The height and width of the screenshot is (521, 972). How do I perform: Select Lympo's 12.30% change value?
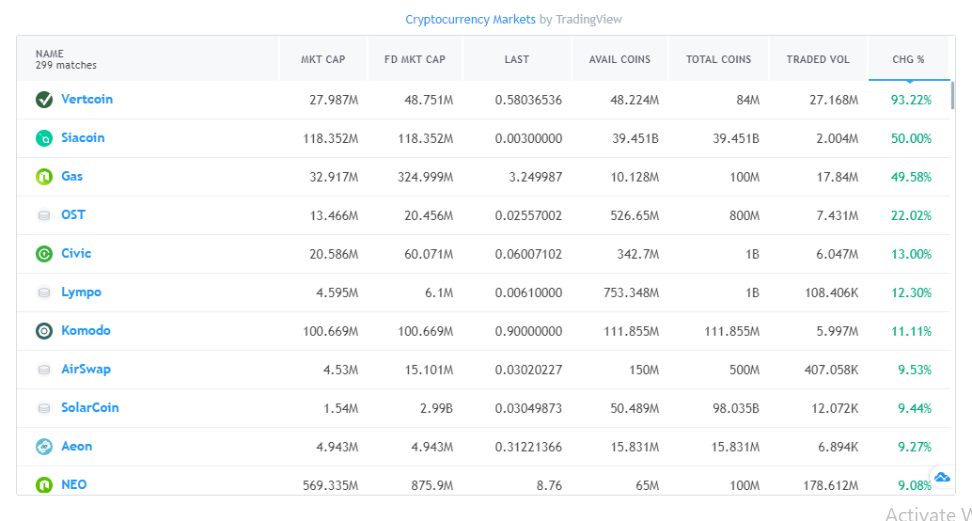tap(911, 292)
